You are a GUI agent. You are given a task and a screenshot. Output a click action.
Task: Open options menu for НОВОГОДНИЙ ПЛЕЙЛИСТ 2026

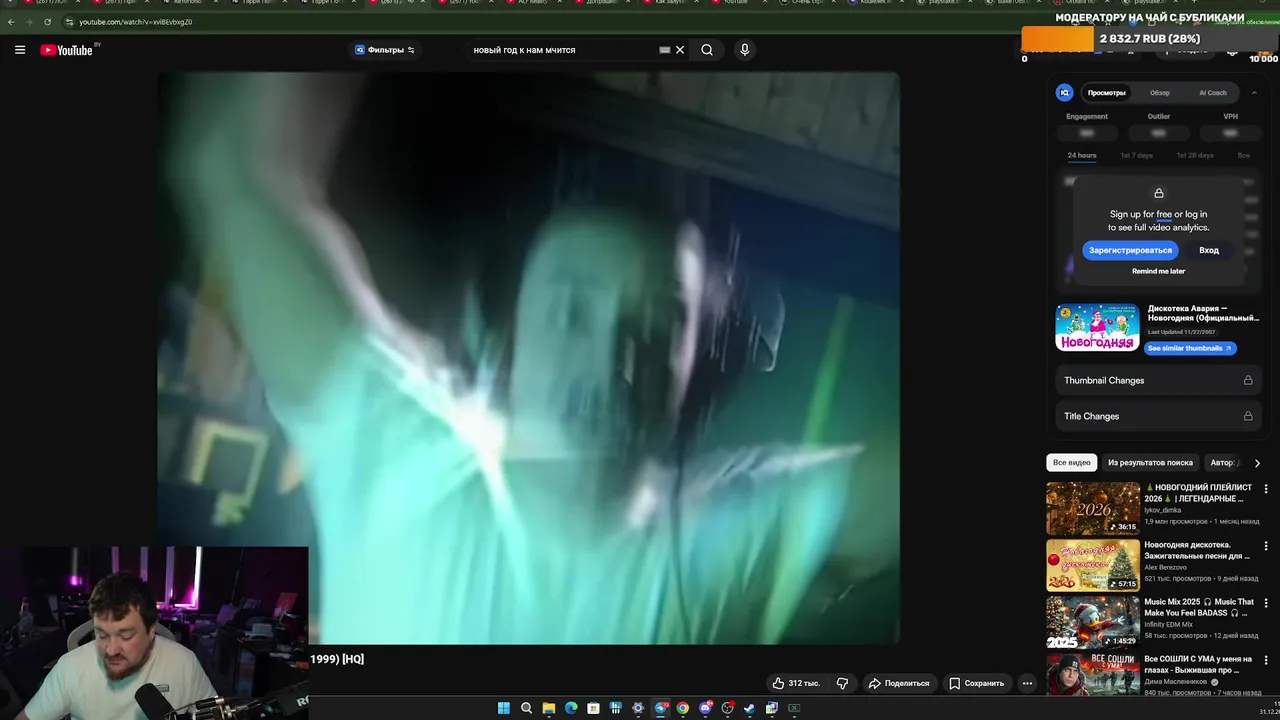click(x=1266, y=488)
